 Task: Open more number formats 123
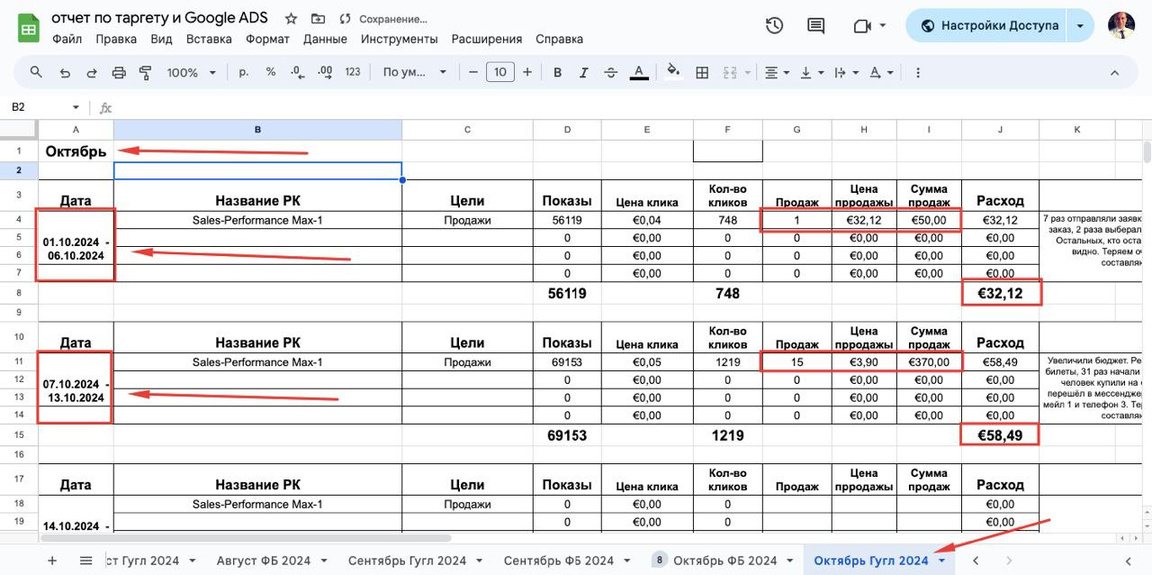click(353, 72)
